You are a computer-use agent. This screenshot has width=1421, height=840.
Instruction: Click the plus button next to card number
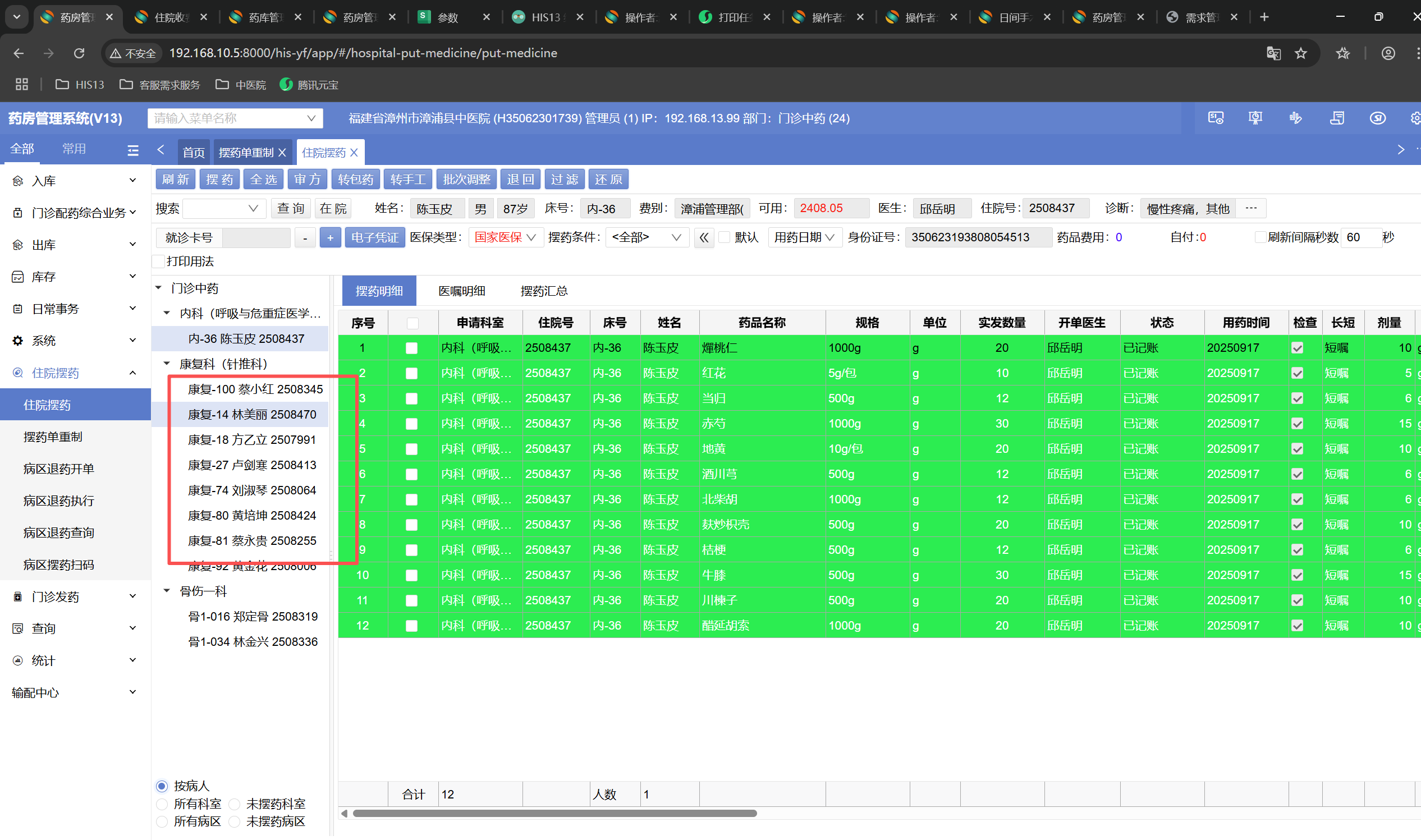pyautogui.click(x=330, y=237)
